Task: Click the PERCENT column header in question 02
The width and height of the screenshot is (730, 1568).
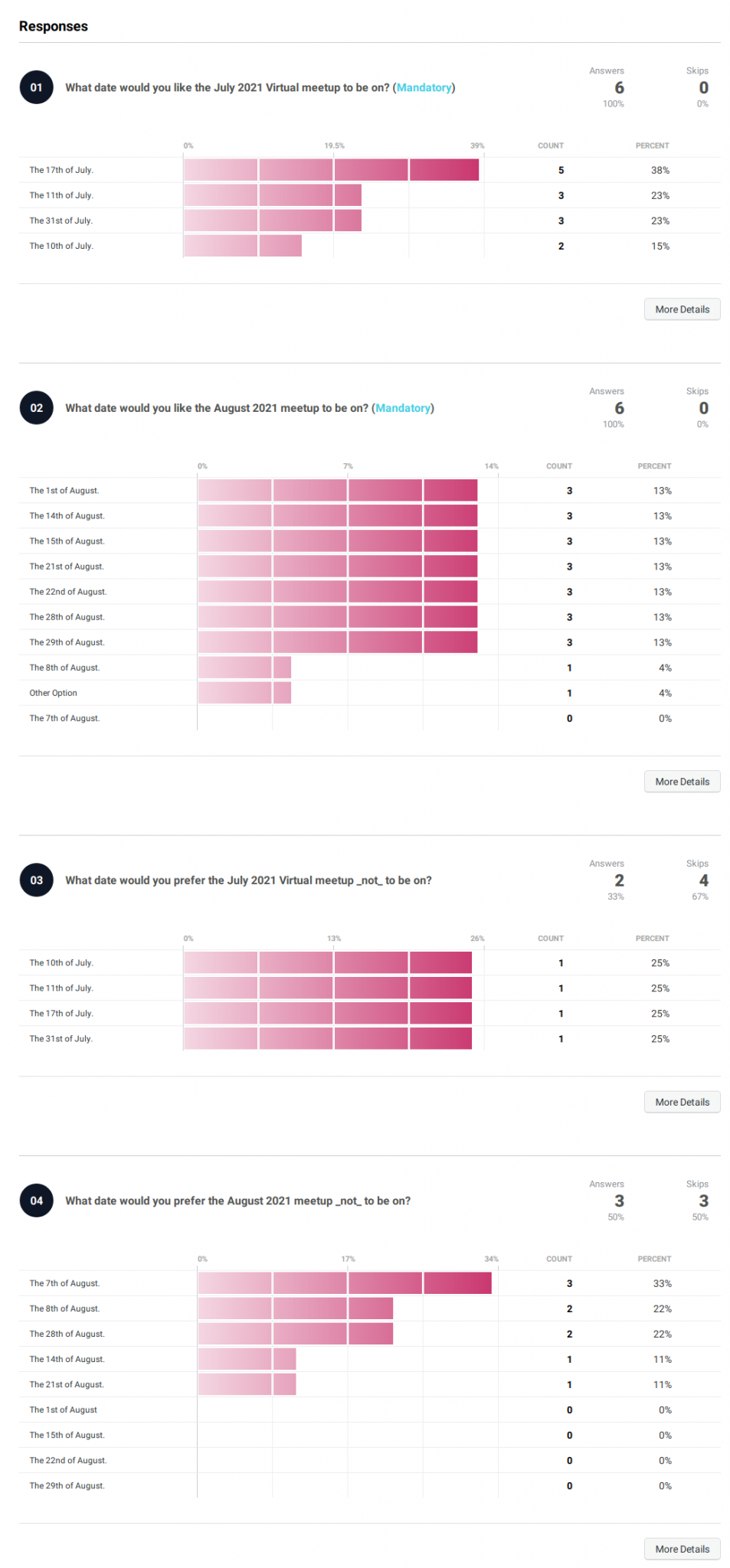Action: click(x=655, y=465)
